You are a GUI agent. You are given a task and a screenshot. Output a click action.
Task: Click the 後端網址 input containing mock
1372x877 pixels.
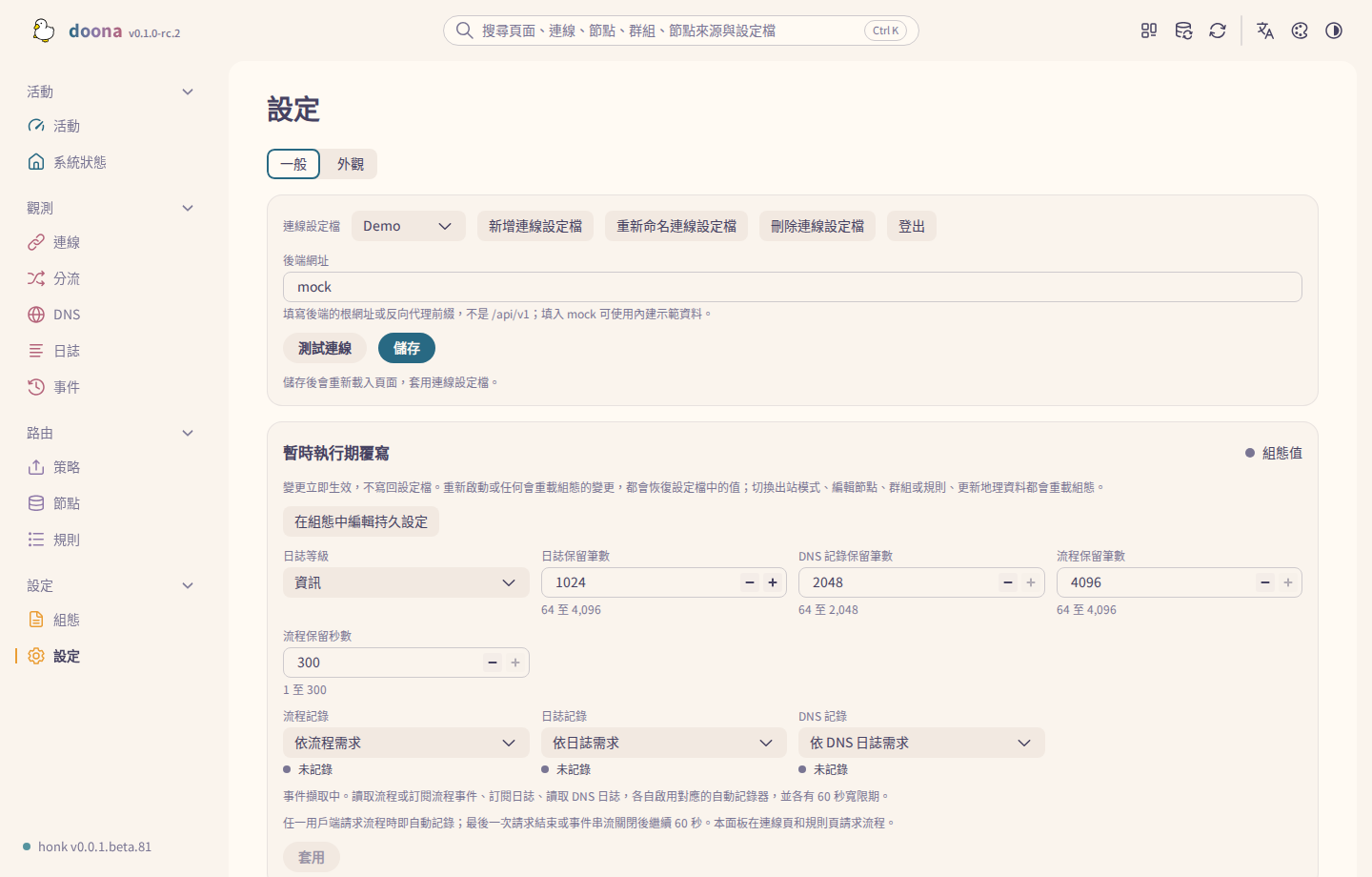793,287
